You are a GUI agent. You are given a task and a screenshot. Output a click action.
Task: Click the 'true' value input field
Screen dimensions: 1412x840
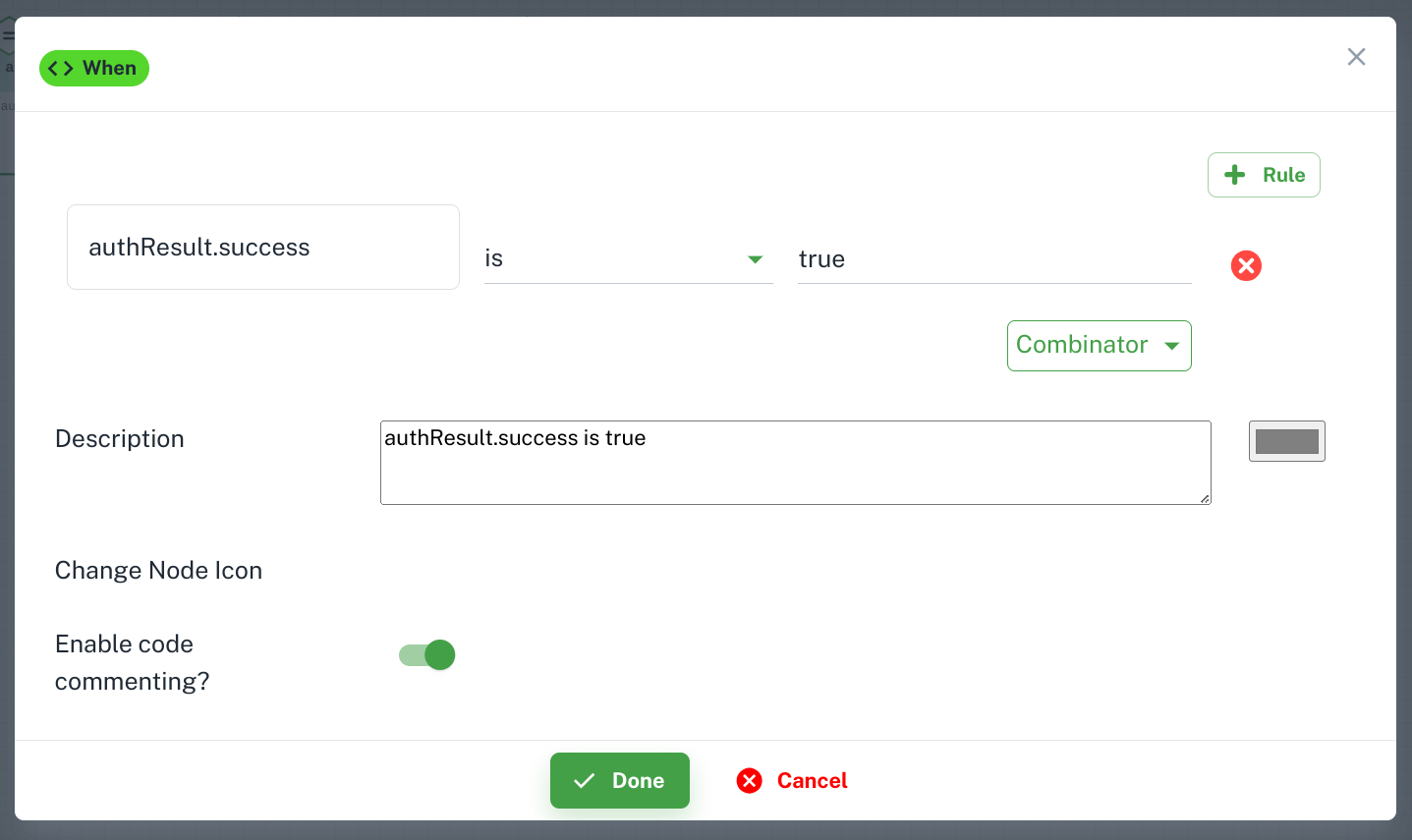(x=994, y=259)
